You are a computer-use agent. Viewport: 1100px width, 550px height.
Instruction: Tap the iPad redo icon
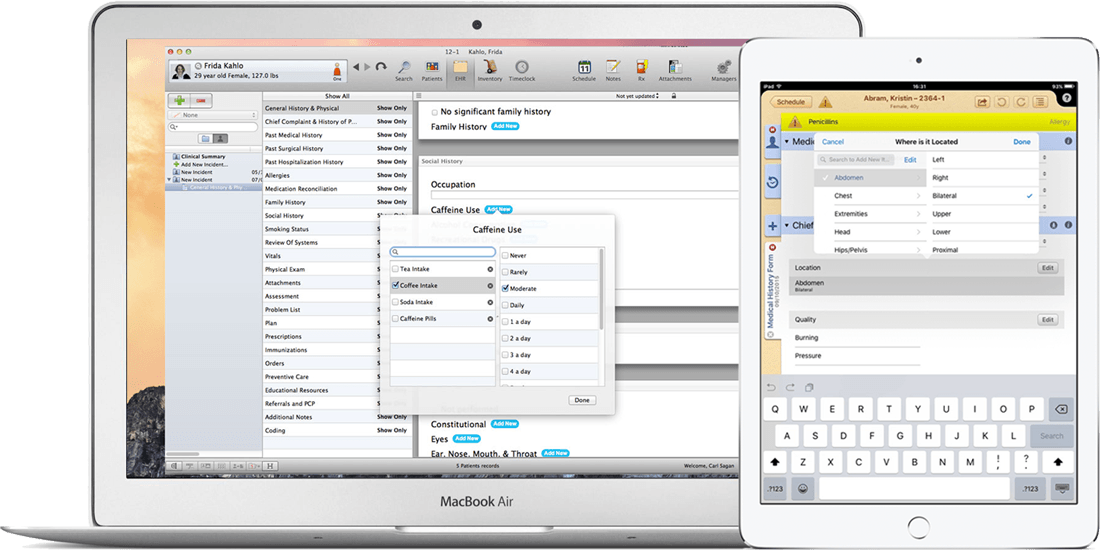(x=1021, y=102)
